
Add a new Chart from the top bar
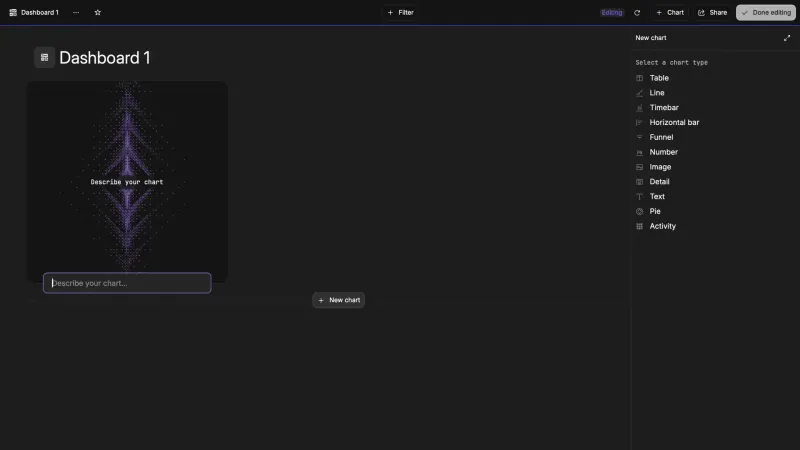pyautogui.click(x=670, y=12)
